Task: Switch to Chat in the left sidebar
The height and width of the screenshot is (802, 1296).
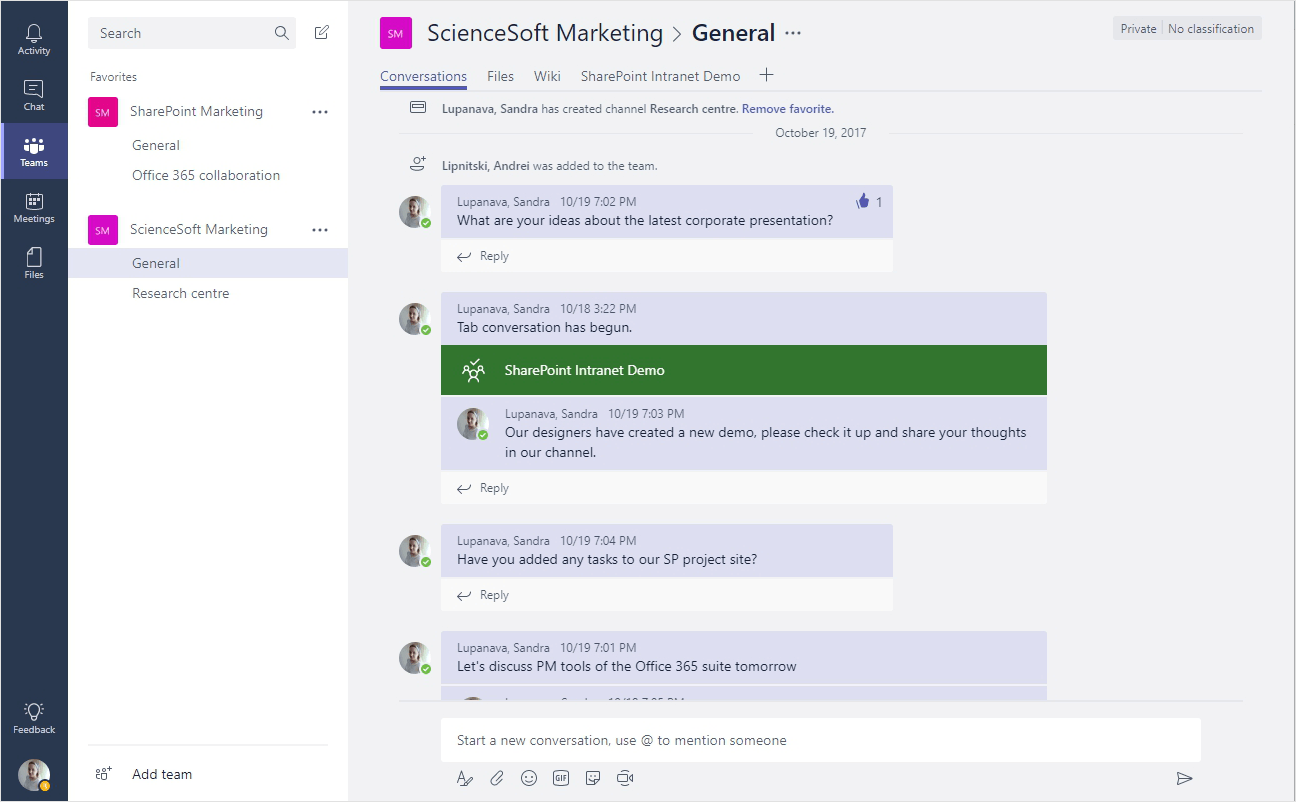Action: [x=34, y=92]
